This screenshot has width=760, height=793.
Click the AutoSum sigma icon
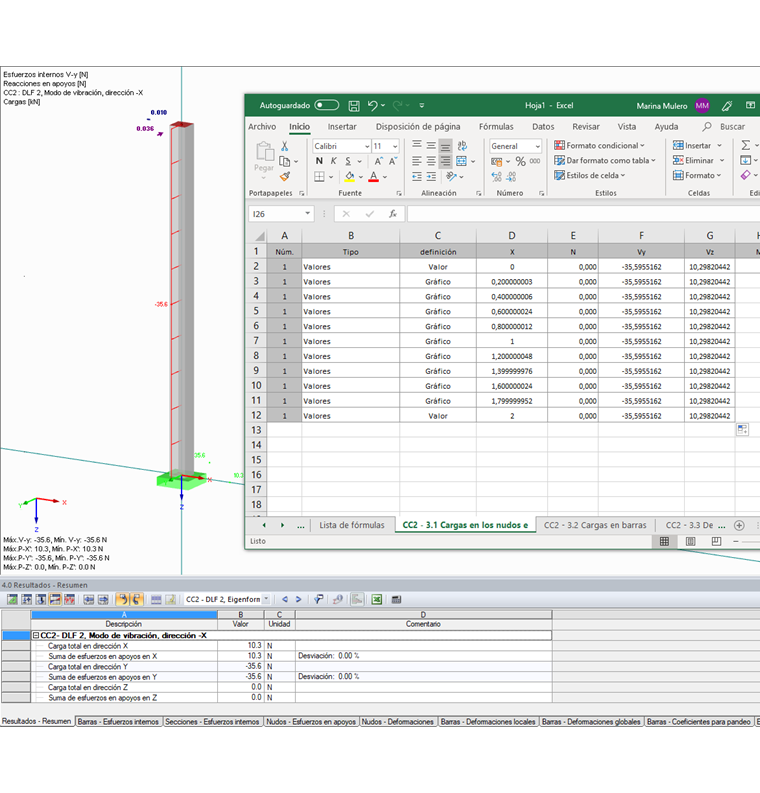pos(745,146)
